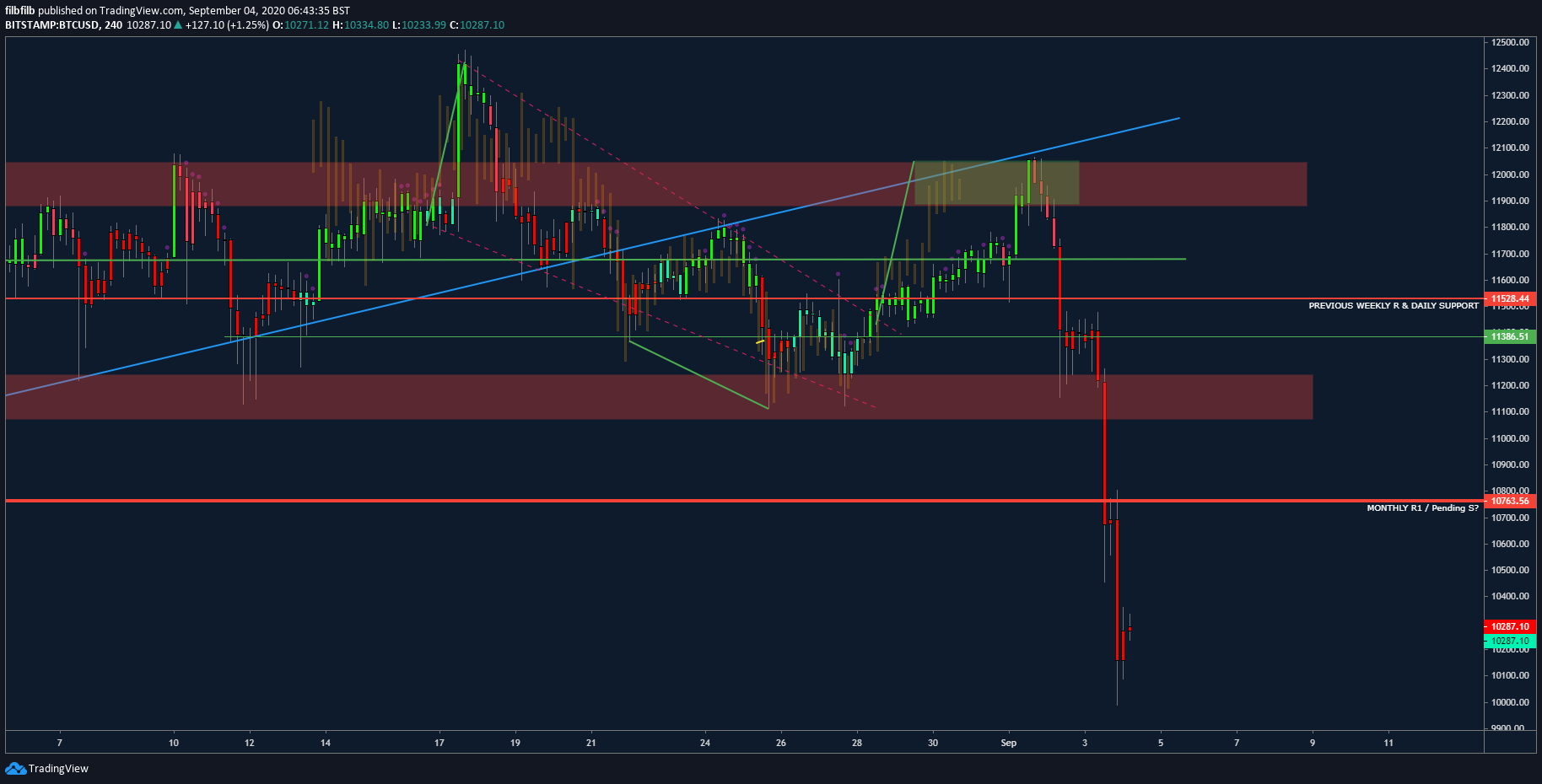The height and width of the screenshot is (784, 1542).
Task: Select the 'Sep' marker on time axis
Action: (1009, 743)
